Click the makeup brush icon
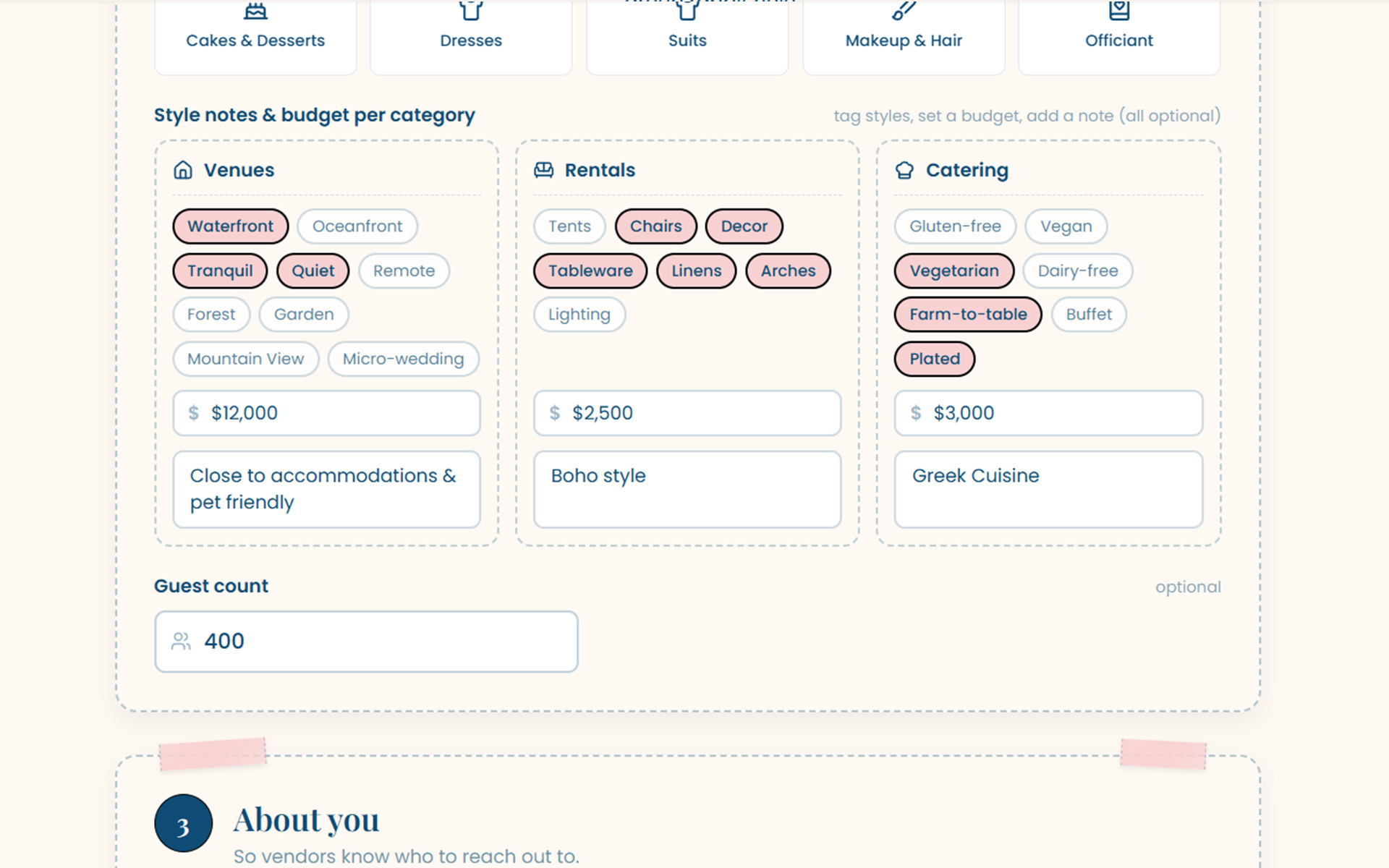1389x868 pixels. (904, 10)
